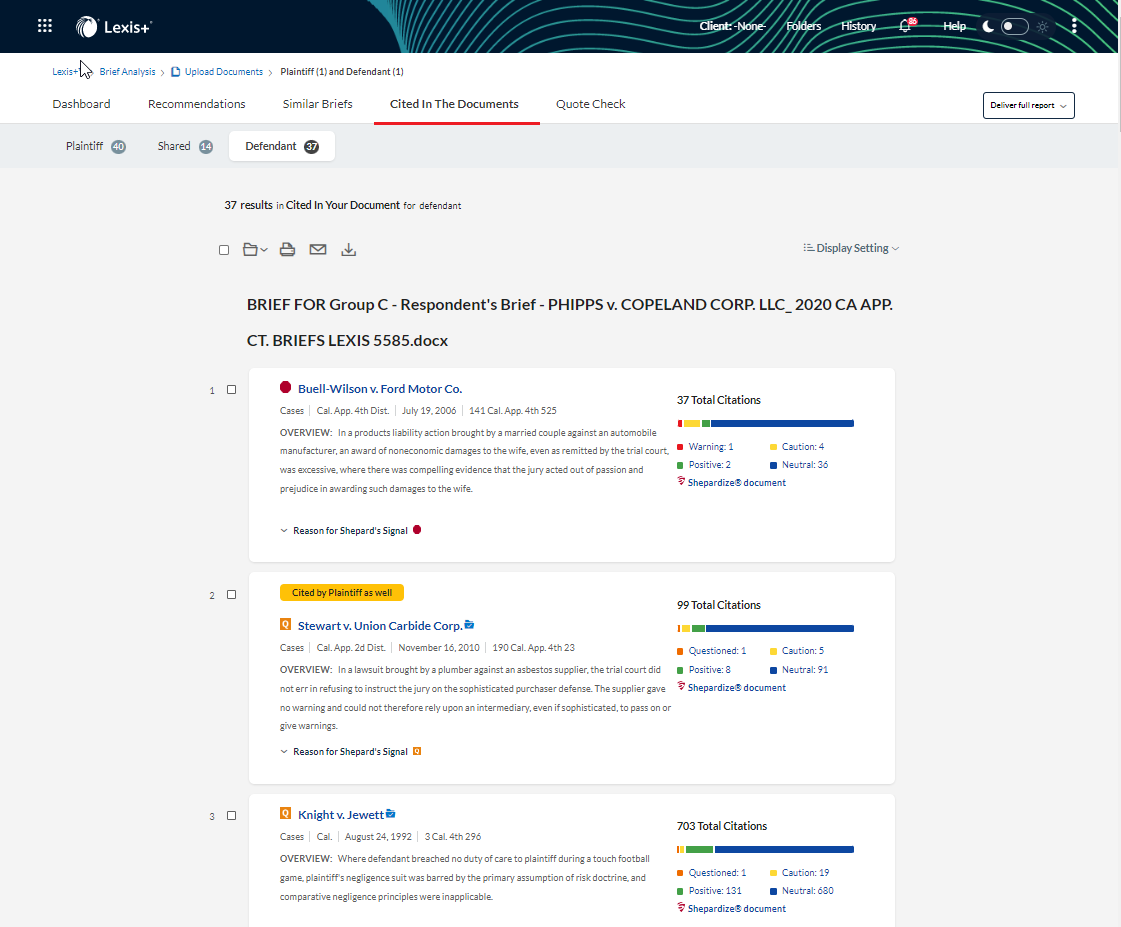This screenshot has height=927, width=1121.
Task: Open the Deliver full report dropdown
Action: point(1028,105)
